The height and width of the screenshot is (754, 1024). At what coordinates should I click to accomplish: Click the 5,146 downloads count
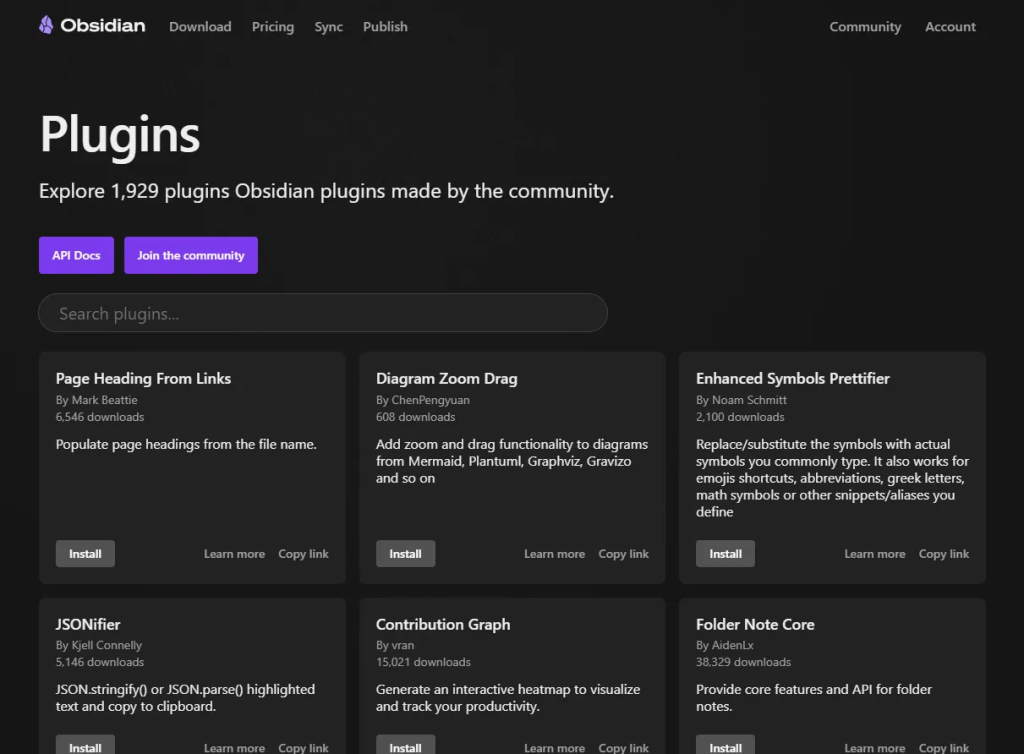100,662
